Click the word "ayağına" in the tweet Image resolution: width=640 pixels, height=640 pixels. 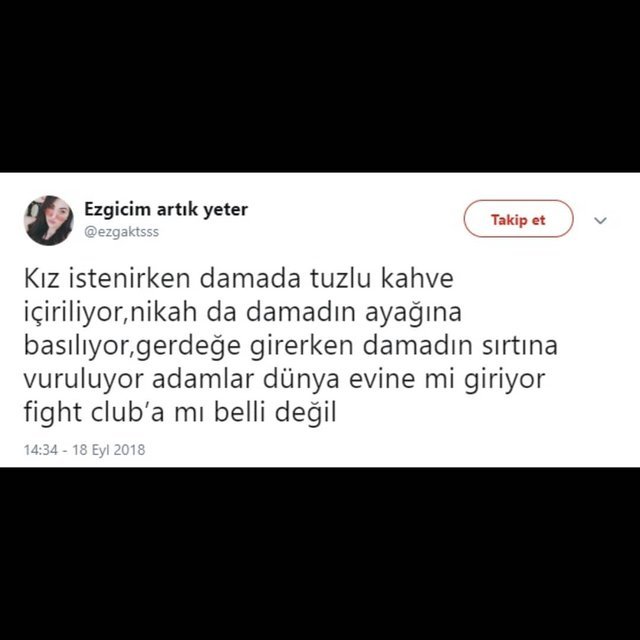[413, 313]
